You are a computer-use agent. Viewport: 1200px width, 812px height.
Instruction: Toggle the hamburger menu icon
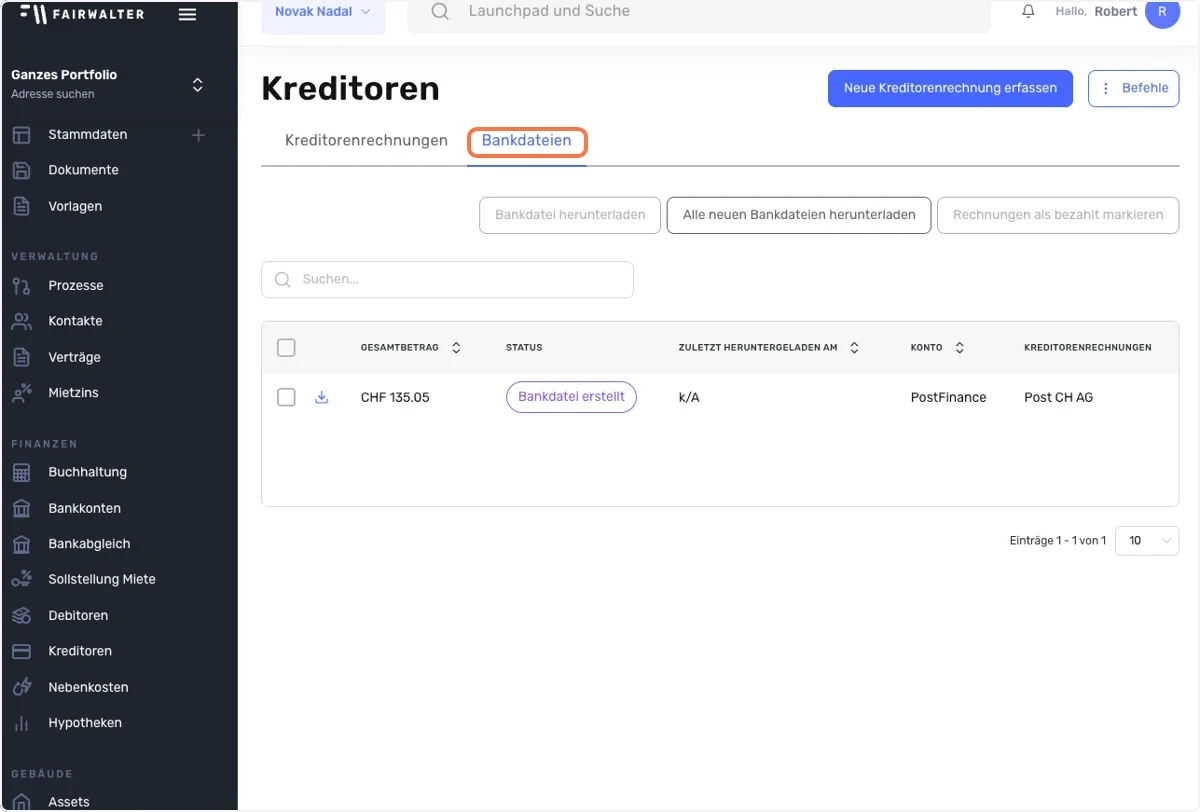point(187,14)
